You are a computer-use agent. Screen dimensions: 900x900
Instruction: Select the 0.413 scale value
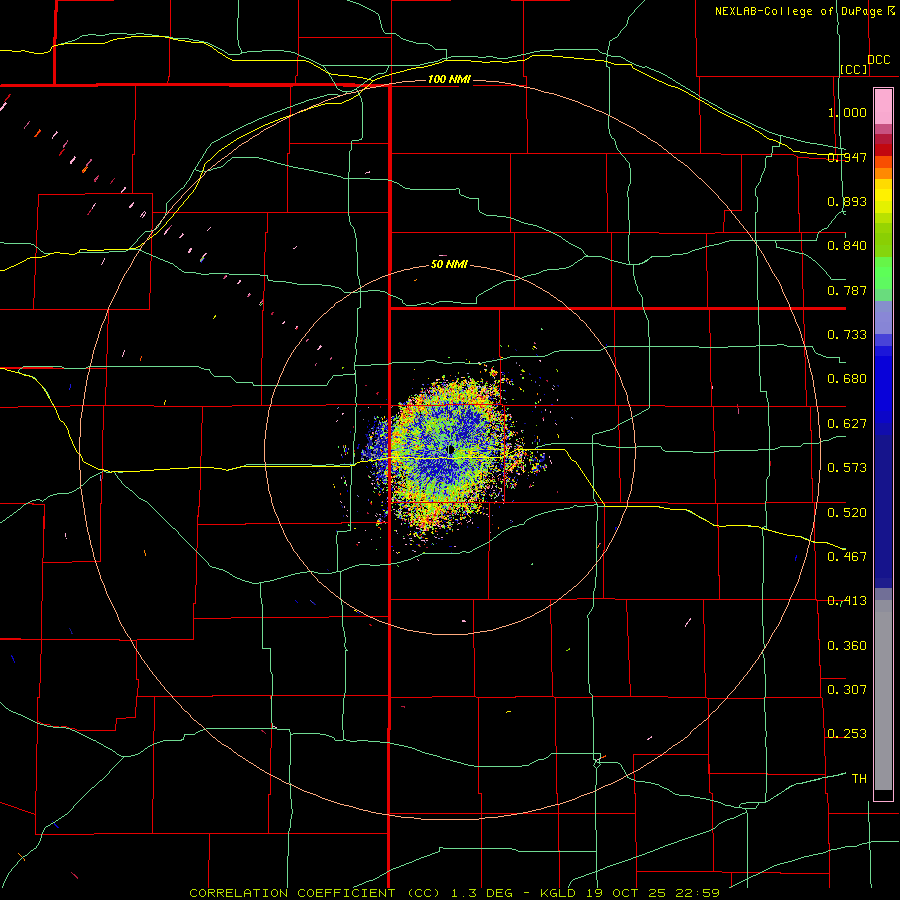[x=847, y=601]
